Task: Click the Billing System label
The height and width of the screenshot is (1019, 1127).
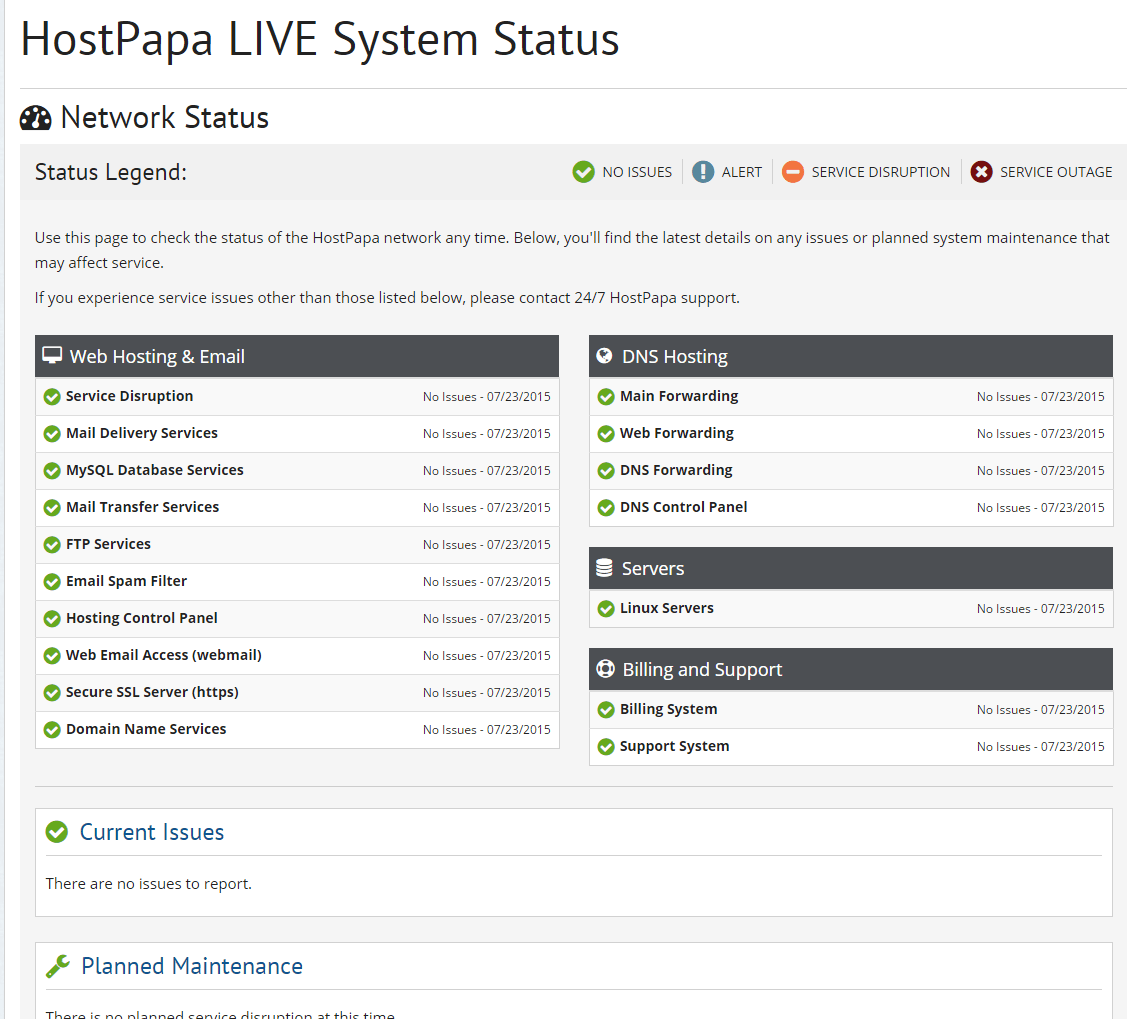Action: [x=668, y=709]
